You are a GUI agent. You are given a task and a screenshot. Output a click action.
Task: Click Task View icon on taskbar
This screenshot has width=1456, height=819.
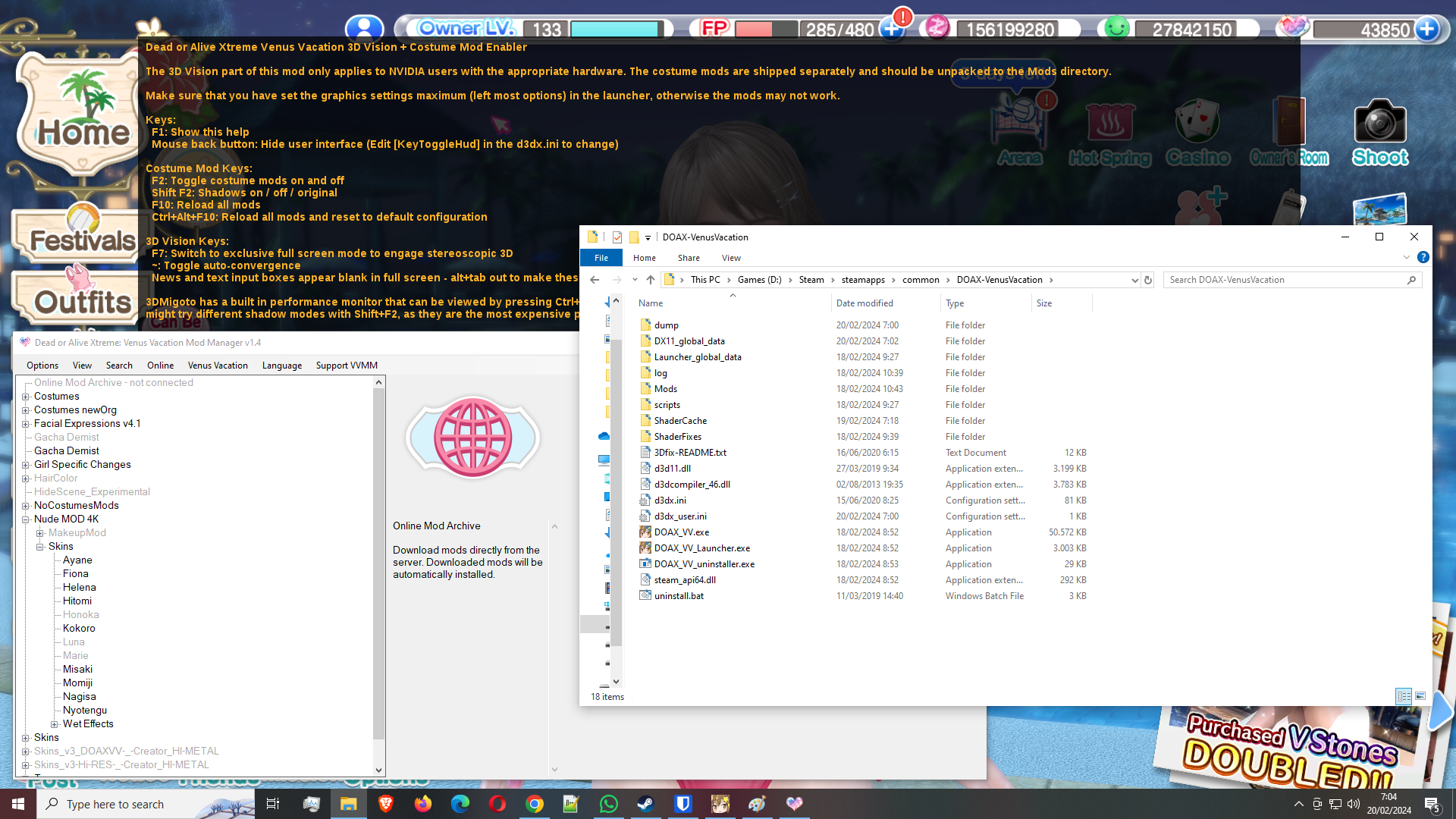(273, 804)
